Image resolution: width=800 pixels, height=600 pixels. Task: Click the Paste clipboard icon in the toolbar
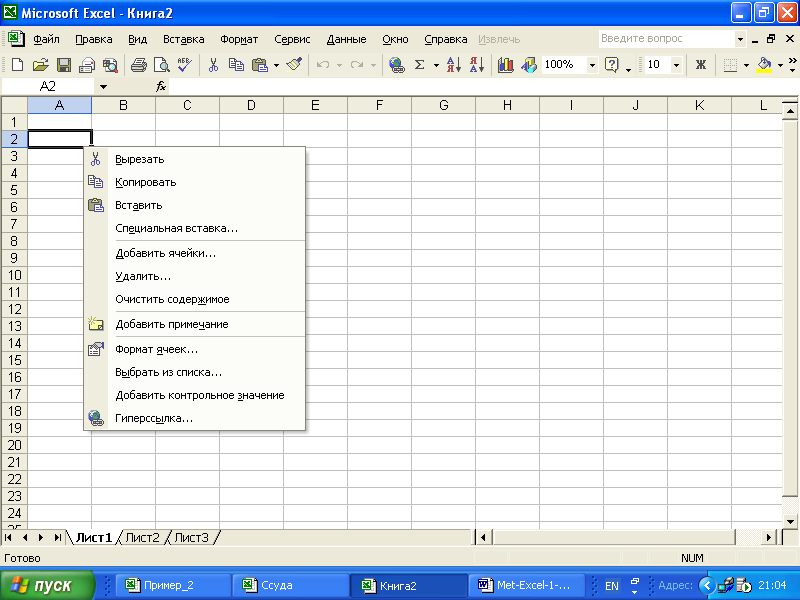[x=260, y=65]
